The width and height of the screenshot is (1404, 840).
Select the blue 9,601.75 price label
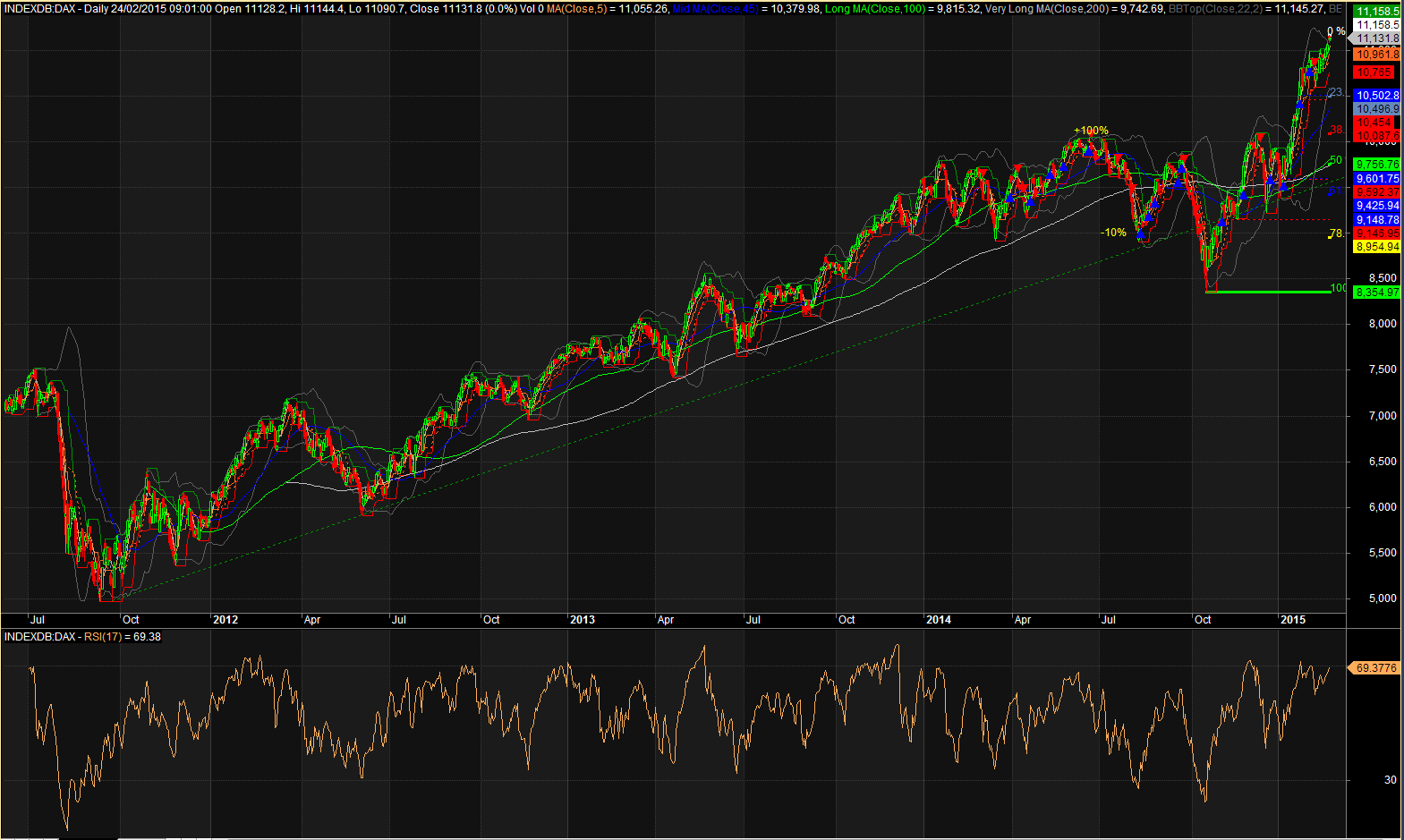pyautogui.click(x=1377, y=179)
